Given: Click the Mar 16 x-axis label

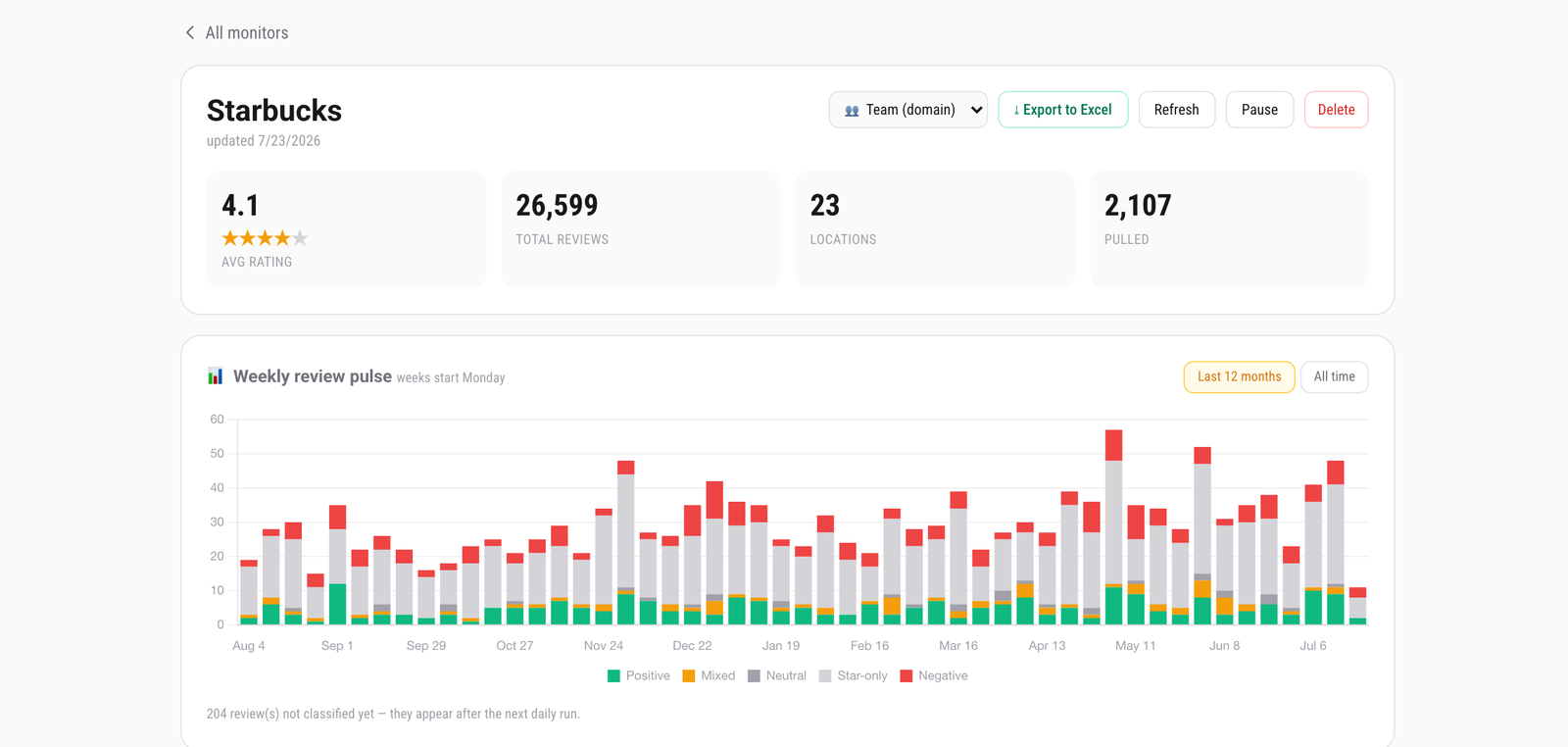Looking at the screenshot, I should [958, 645].
